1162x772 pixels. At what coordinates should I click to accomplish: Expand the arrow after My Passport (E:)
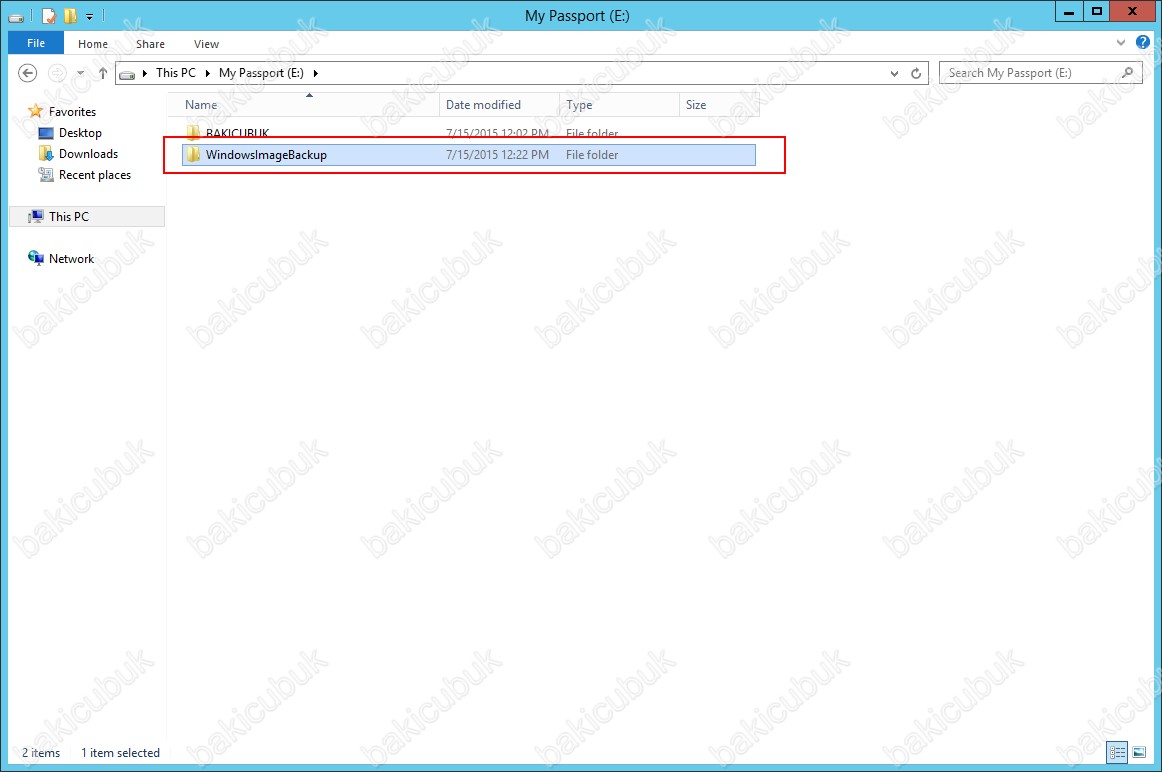click(x=316, y=73)
